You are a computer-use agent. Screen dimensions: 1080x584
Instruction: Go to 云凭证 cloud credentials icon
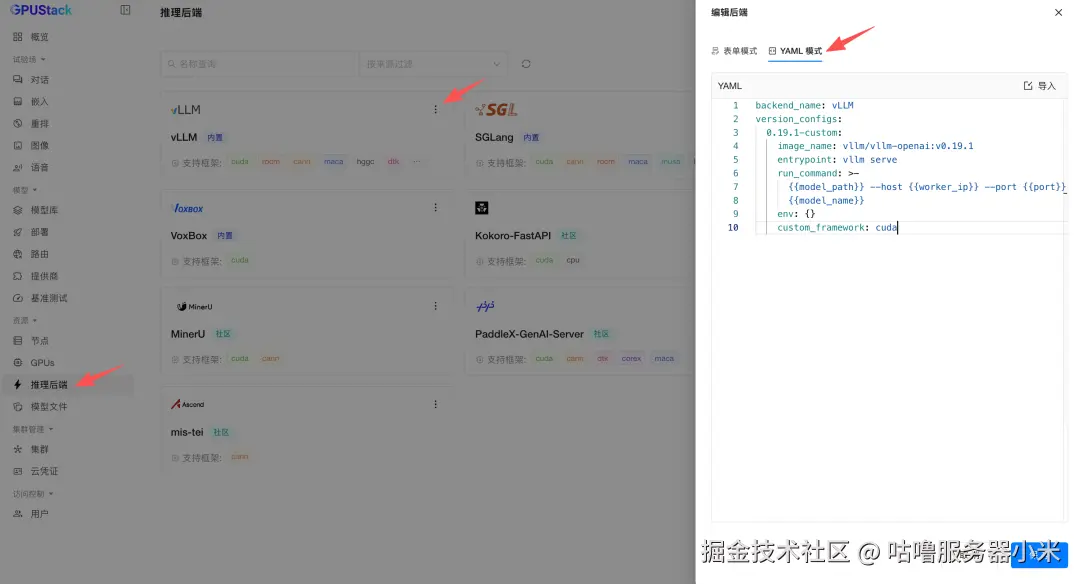(18, 472)
